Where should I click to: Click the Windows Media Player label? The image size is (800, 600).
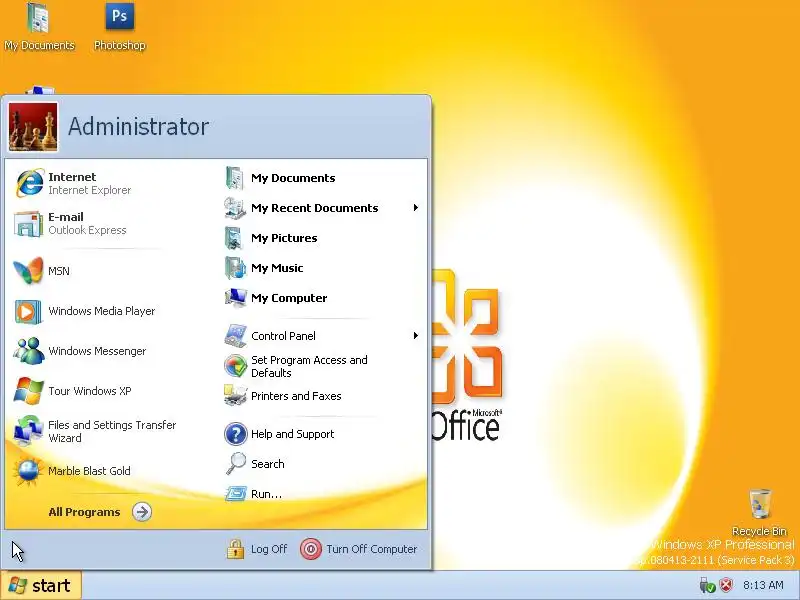coord(102,311)
